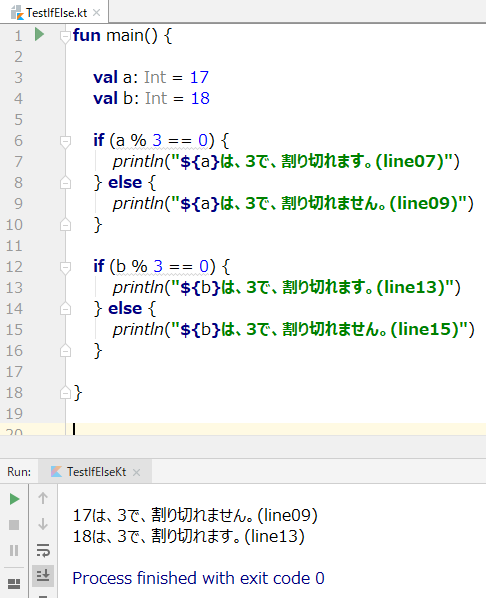Collapse the if (a % 3 == 0) block
Screen dimensions: 486x598
(x=65, y=141)
